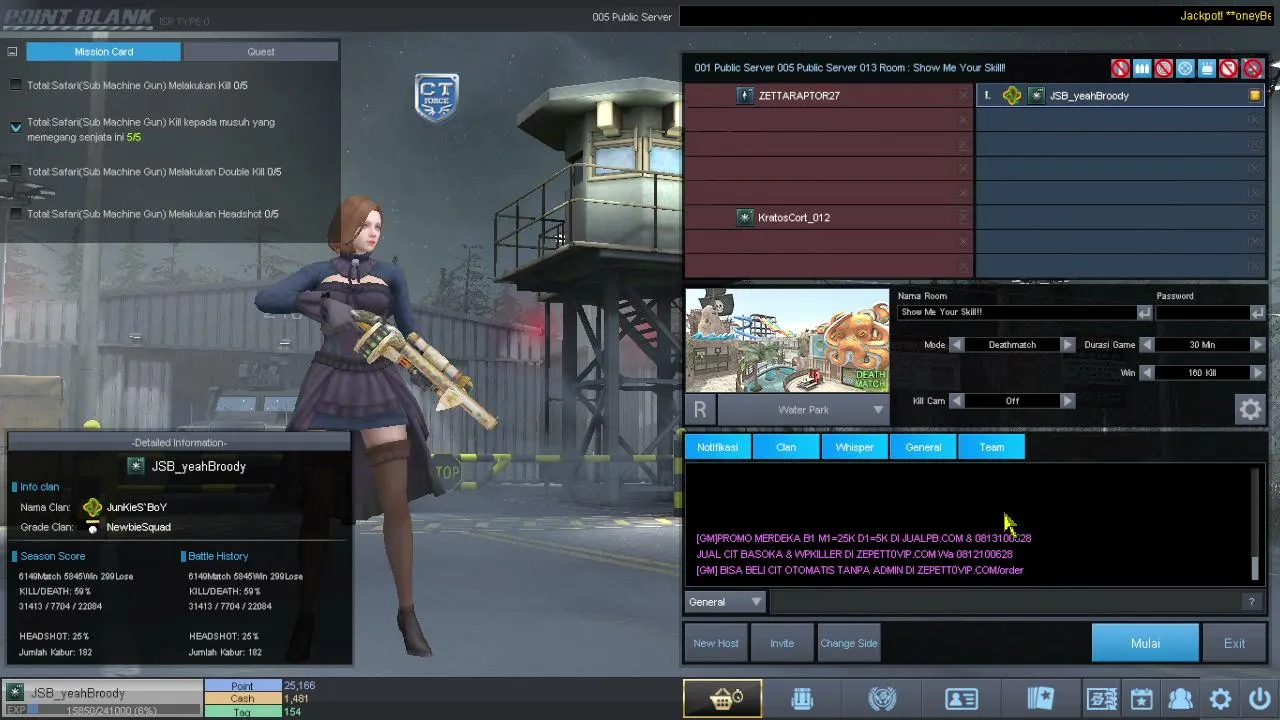Screen dimensions: 1280x720
Task: Select next Mode with right arrow
Action: point(1067,345)
